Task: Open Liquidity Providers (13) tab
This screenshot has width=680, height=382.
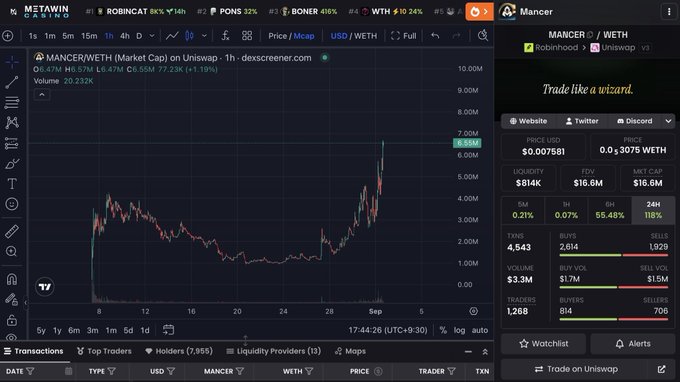Action: pyautogui.click(x=274, y=351)
